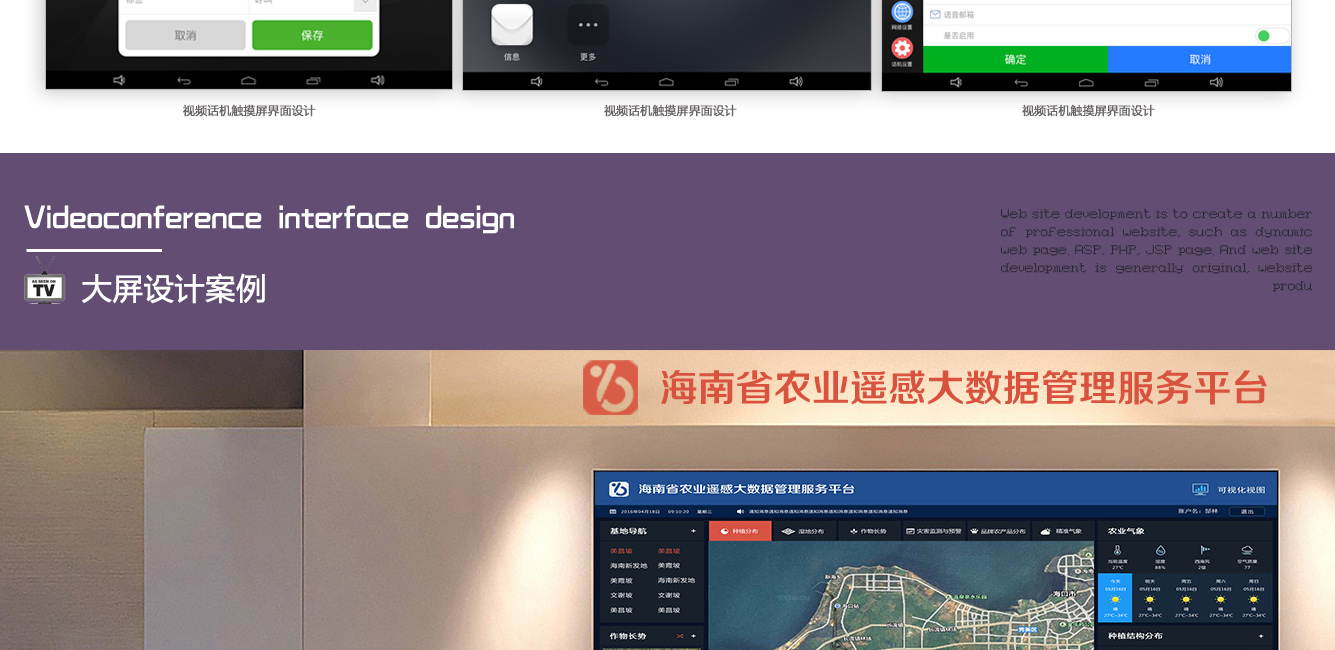Switch to the red 种植分布 tab

point(740,531)
